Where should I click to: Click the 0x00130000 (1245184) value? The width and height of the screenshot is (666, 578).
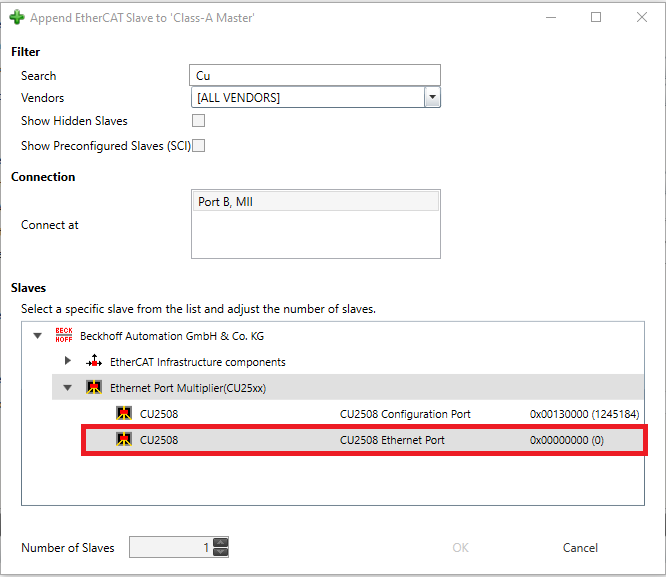[584, 414]
